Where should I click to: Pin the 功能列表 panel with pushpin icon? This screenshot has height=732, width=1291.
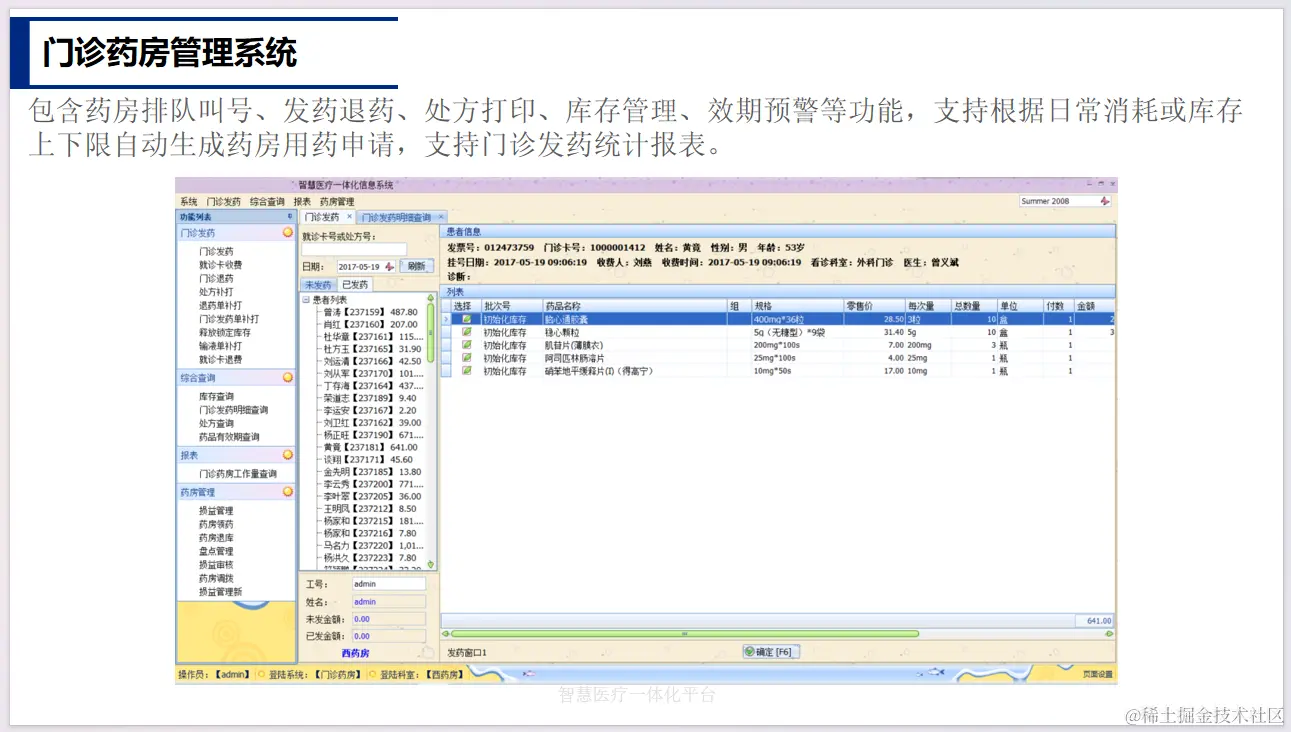[x=290, y=216]
